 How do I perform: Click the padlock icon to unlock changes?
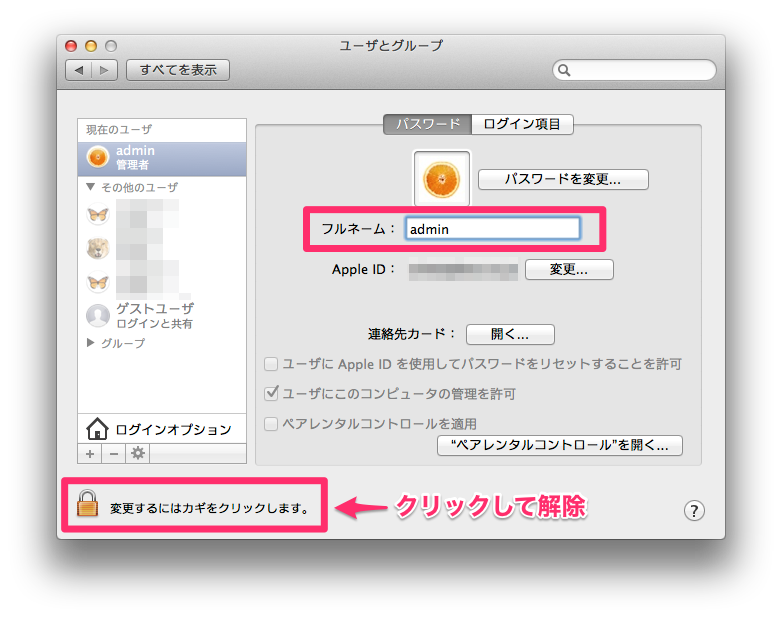89,506
